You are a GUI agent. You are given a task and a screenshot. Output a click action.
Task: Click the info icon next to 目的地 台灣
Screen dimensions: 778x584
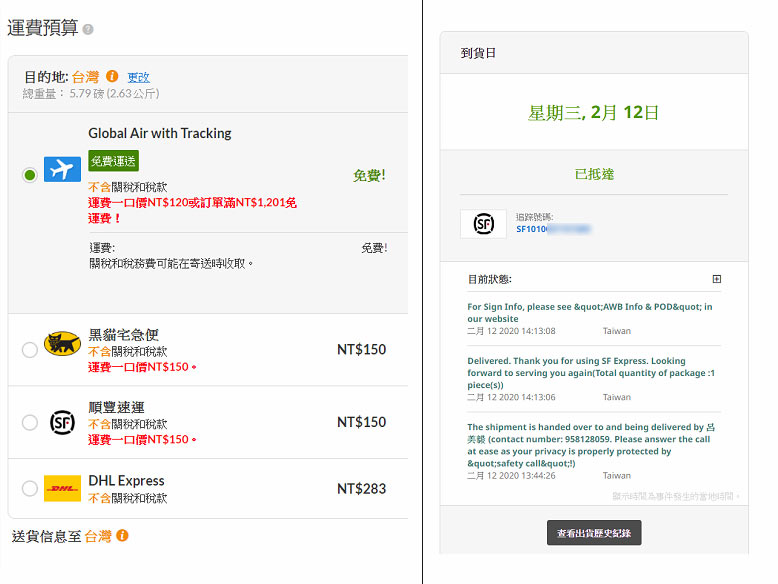click(x=112, y=76)
